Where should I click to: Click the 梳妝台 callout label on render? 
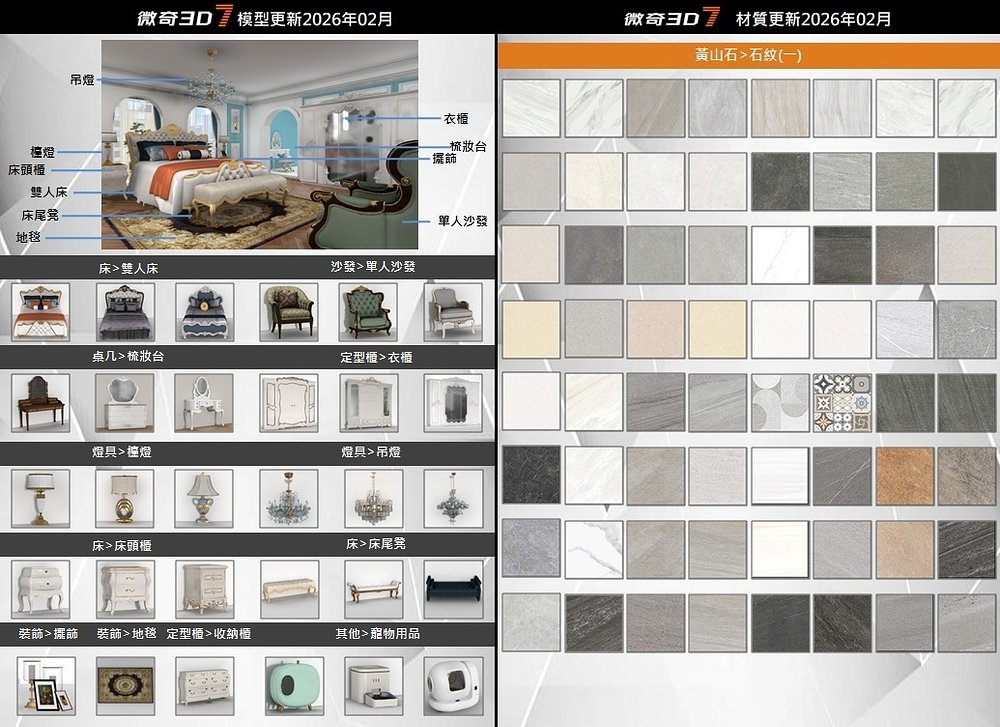(x=468, y=147)
